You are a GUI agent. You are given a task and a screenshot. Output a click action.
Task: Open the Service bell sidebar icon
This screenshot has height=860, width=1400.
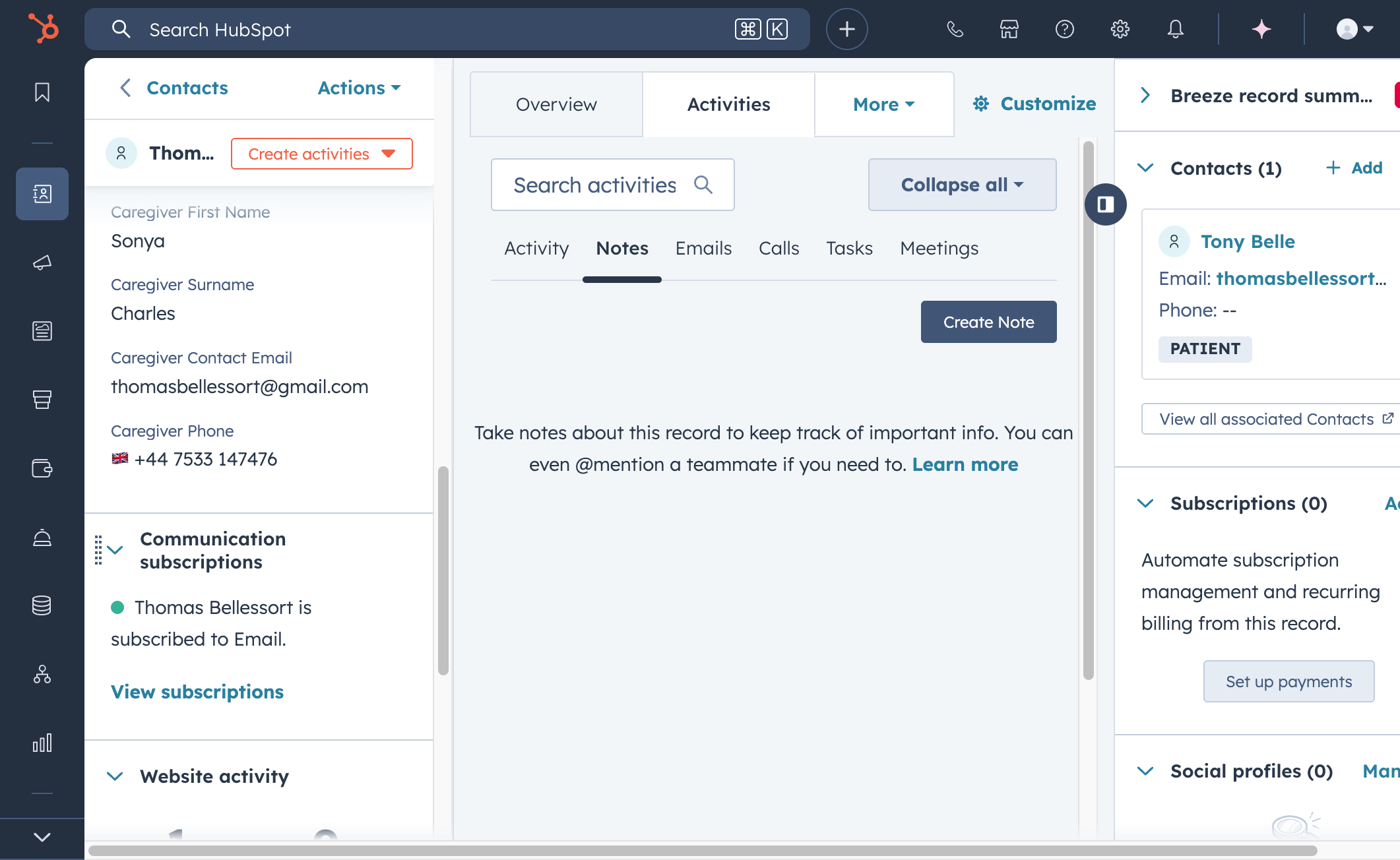[x=42, y=537]
